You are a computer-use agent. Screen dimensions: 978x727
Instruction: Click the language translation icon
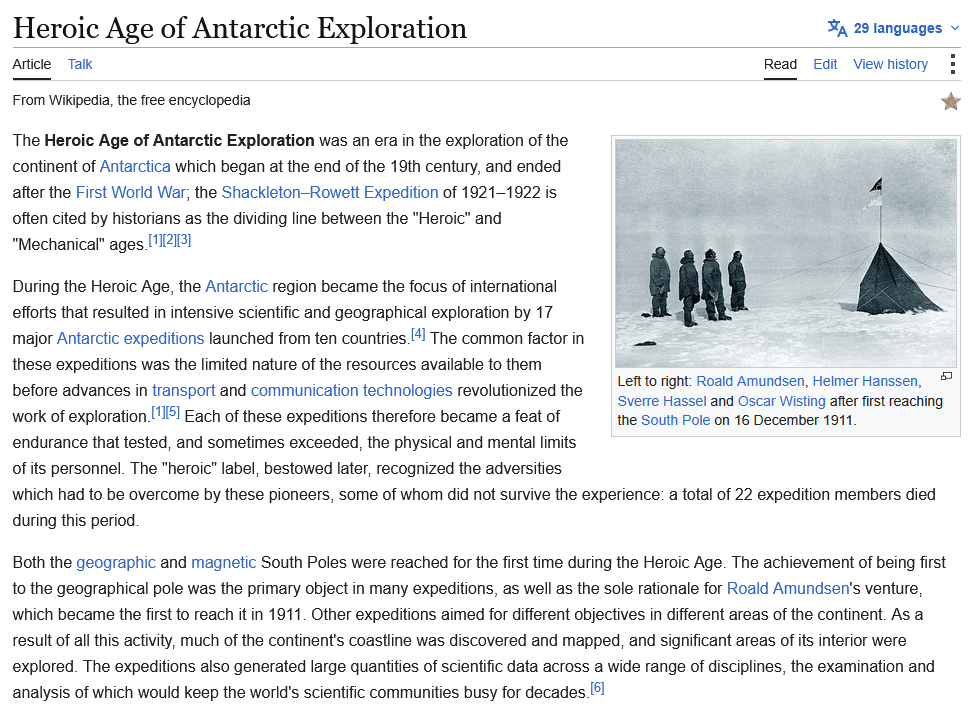[837, 28]
